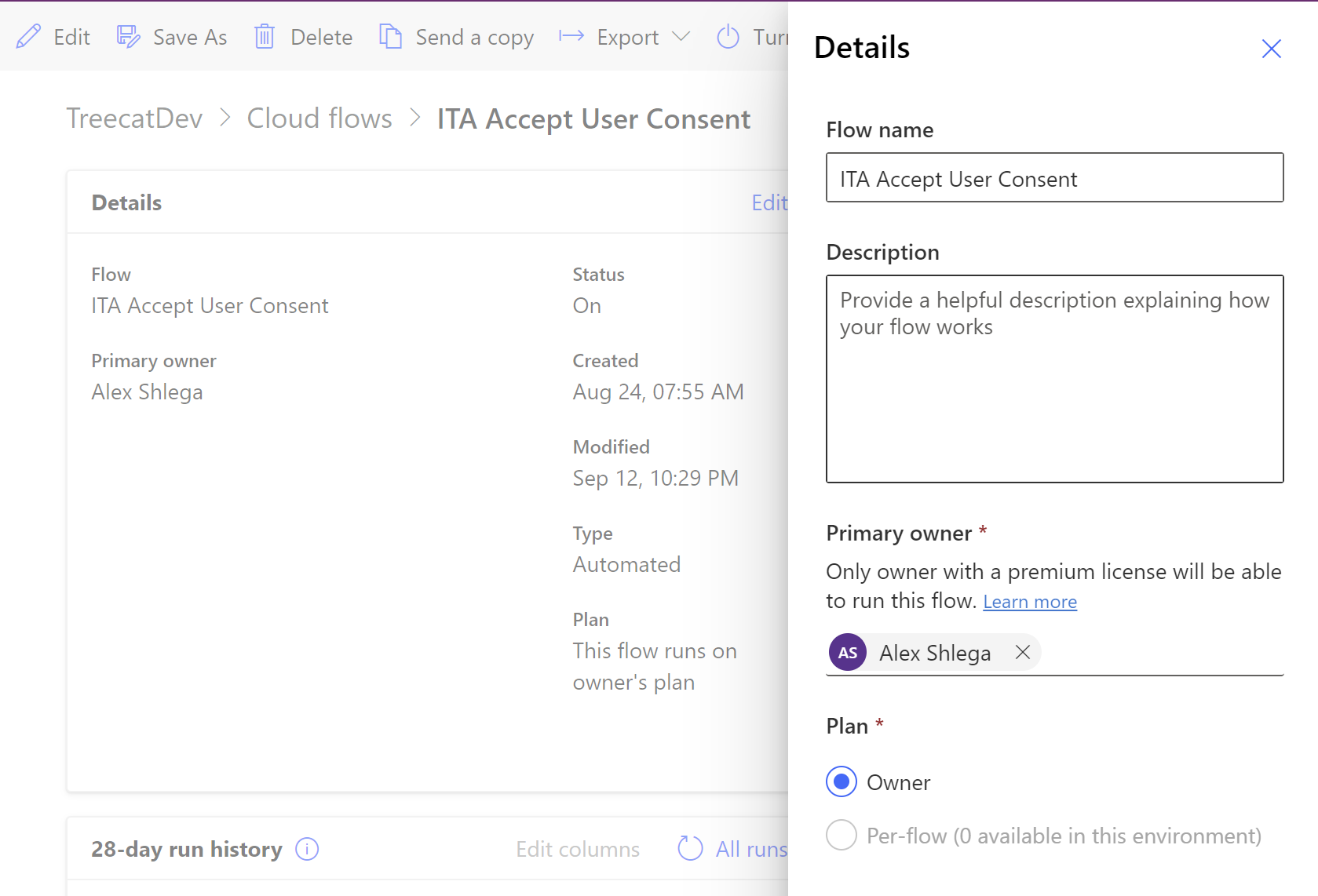Click the Send a copy icon
1318x896 pixels.
(389, 35)
